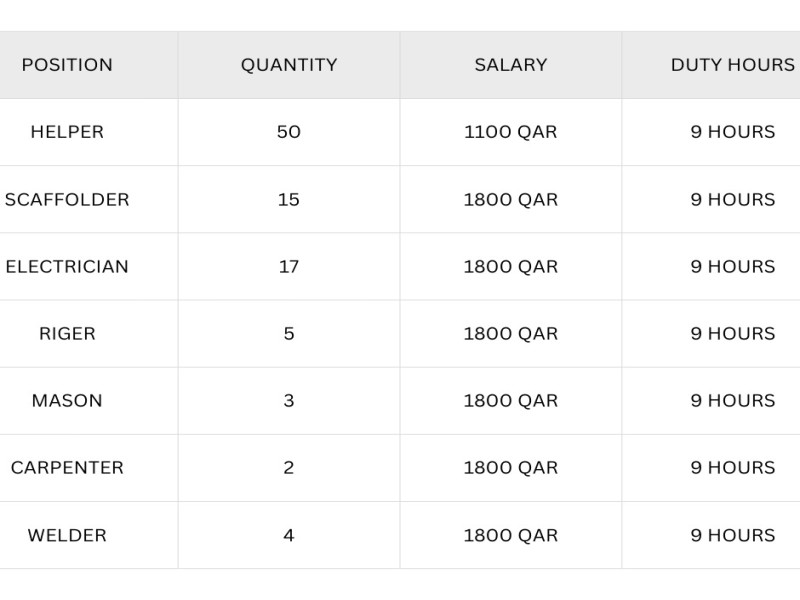This screenshot has height=600, width=800.
Task: Select the WELDER position cell
Action: tap(67, 535)
